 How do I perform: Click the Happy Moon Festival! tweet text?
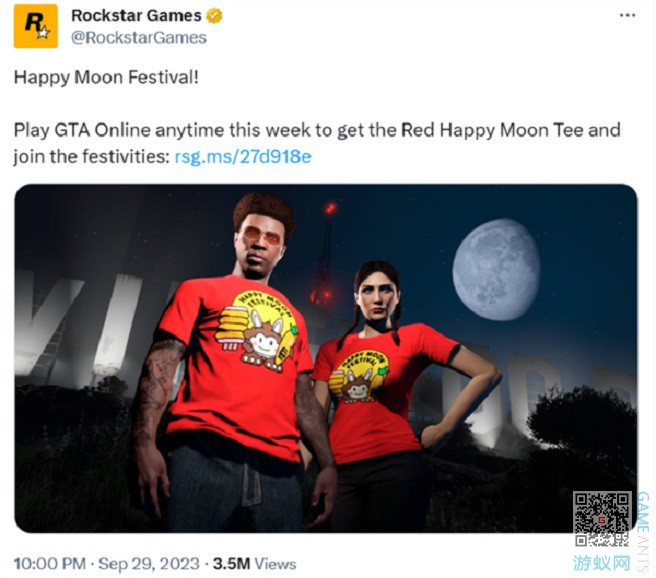[x=106, y=77]
